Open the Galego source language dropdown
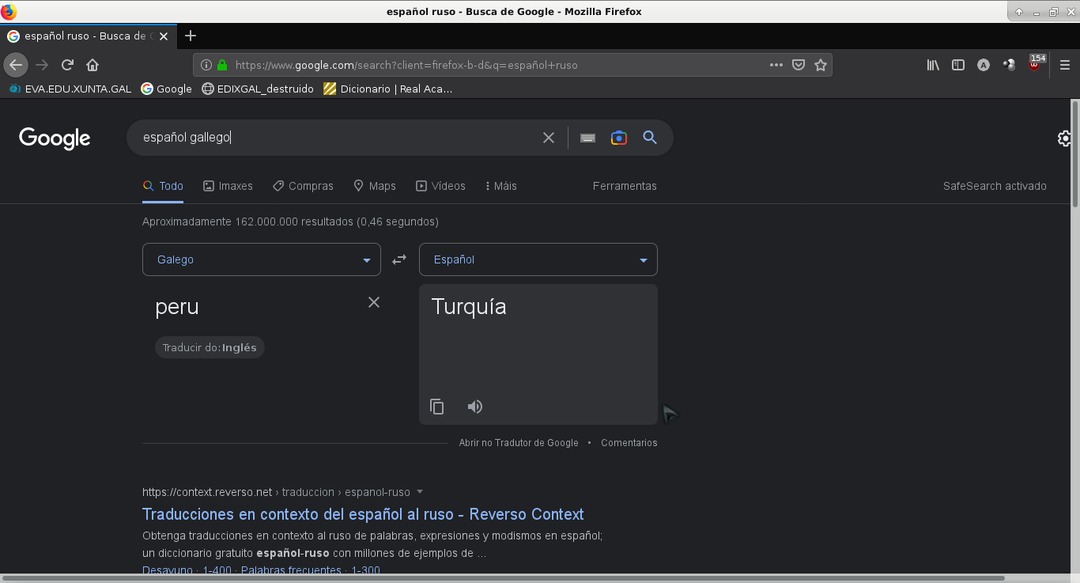 261,258
